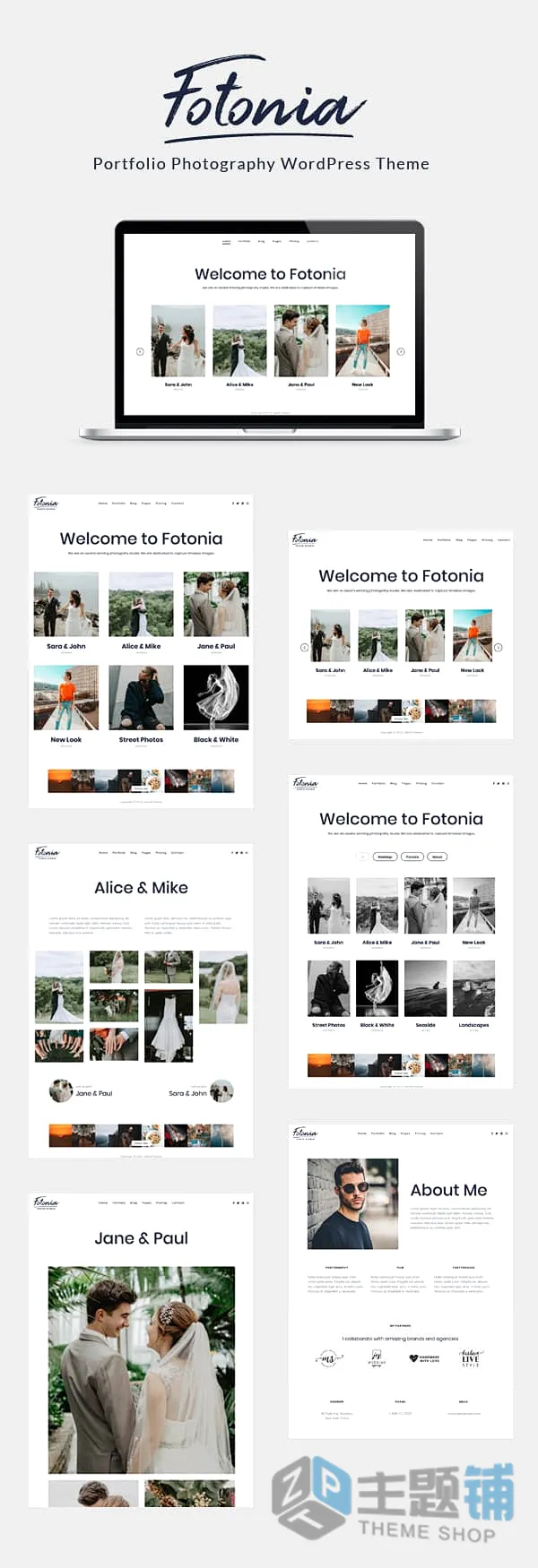Click Fotonia logo in the black-and-white filter mockup
This screenshot has height=1568, width=538.
click(x=305, y=783)
